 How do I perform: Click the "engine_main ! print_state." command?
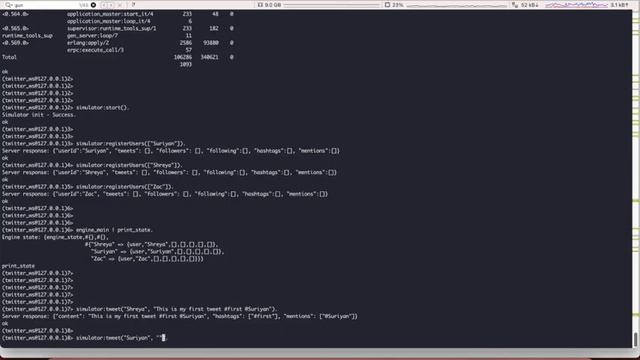click(114, 230)
